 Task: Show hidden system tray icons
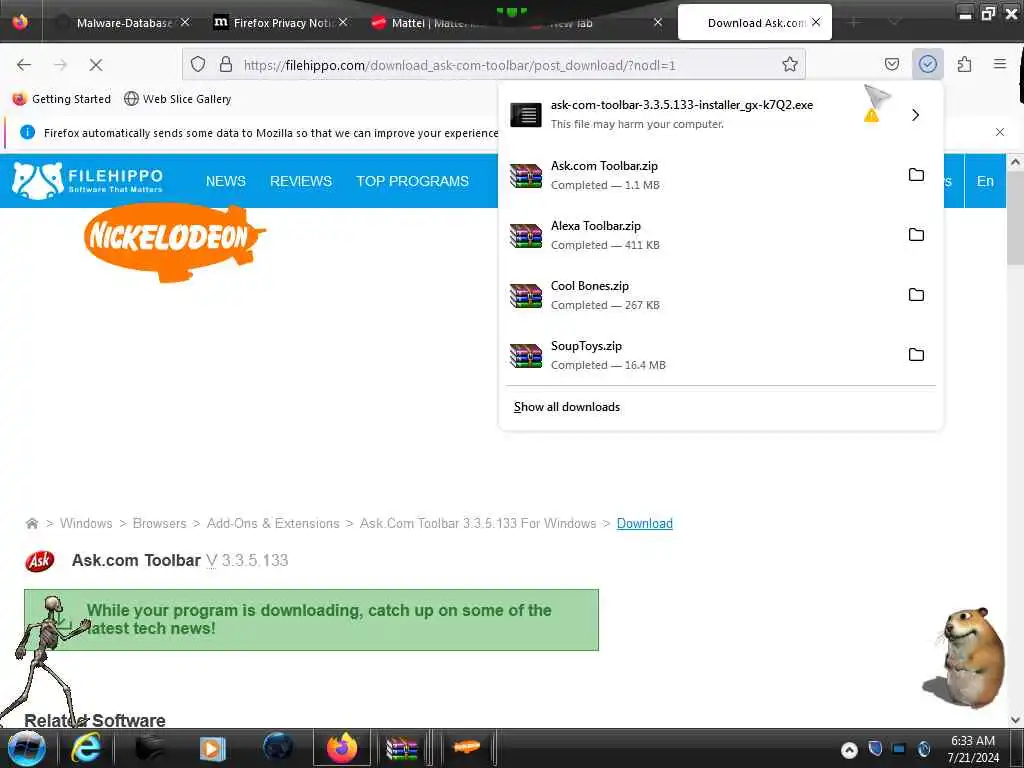click(x=848, y=750)
